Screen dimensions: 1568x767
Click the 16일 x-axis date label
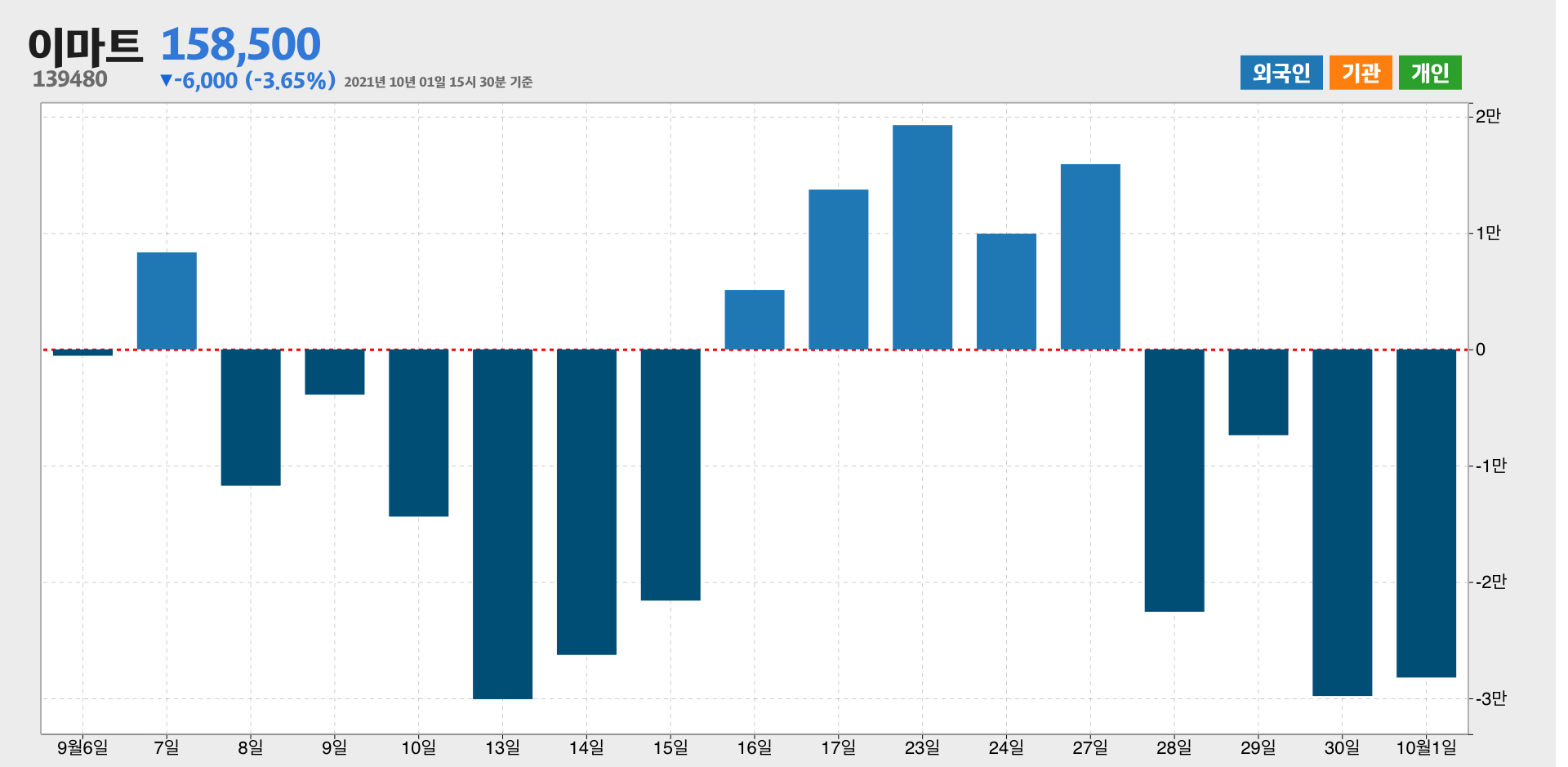click(x=755, y=747)
